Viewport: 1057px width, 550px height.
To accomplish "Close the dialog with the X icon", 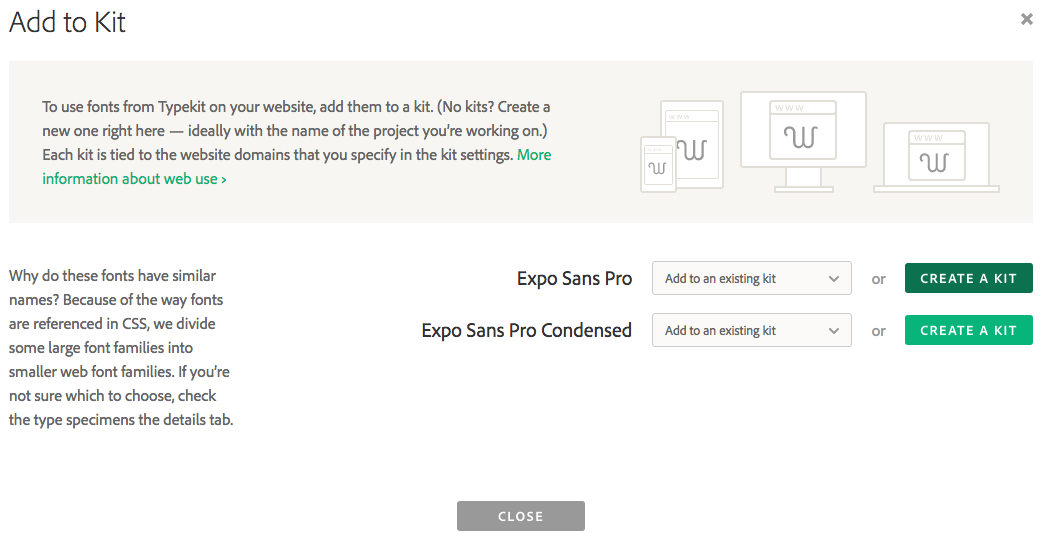I will pyautogui.click(x=1026, y=19).
